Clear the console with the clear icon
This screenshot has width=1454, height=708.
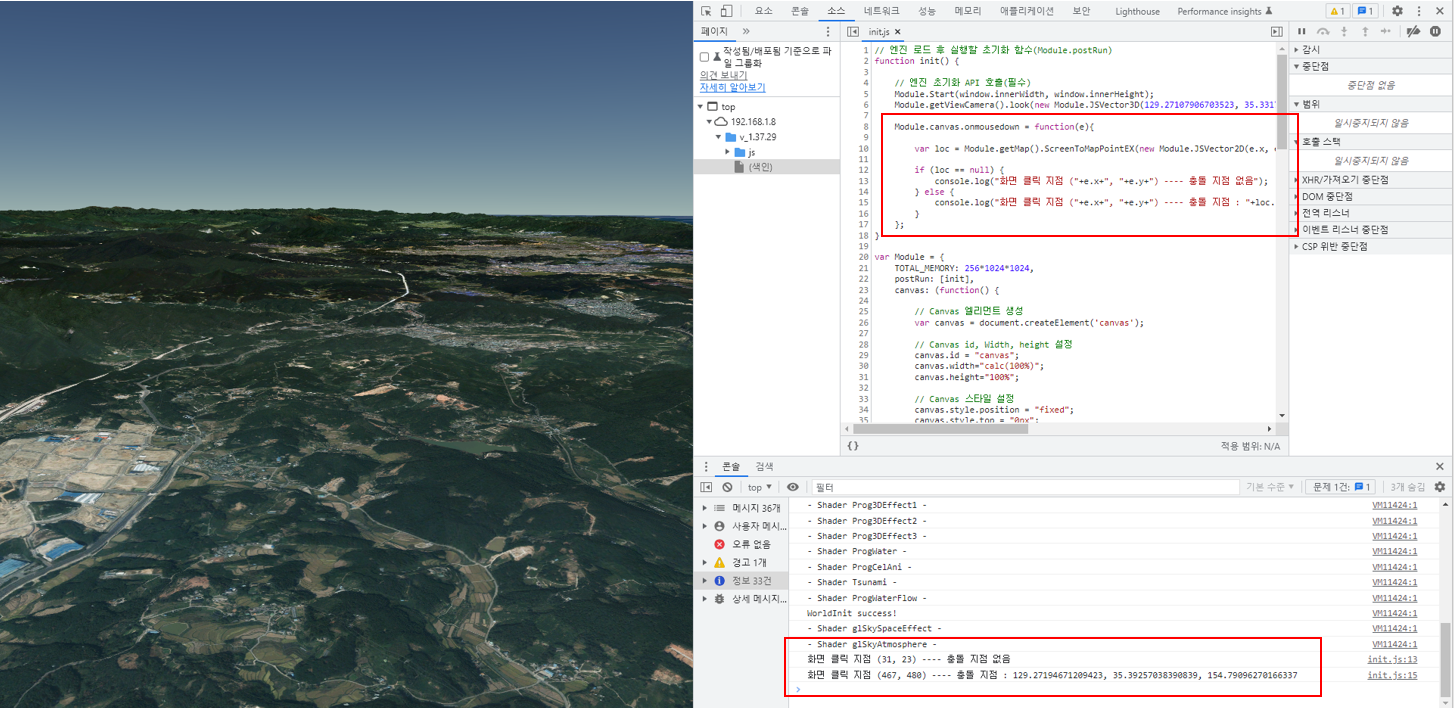coord(726,487)
